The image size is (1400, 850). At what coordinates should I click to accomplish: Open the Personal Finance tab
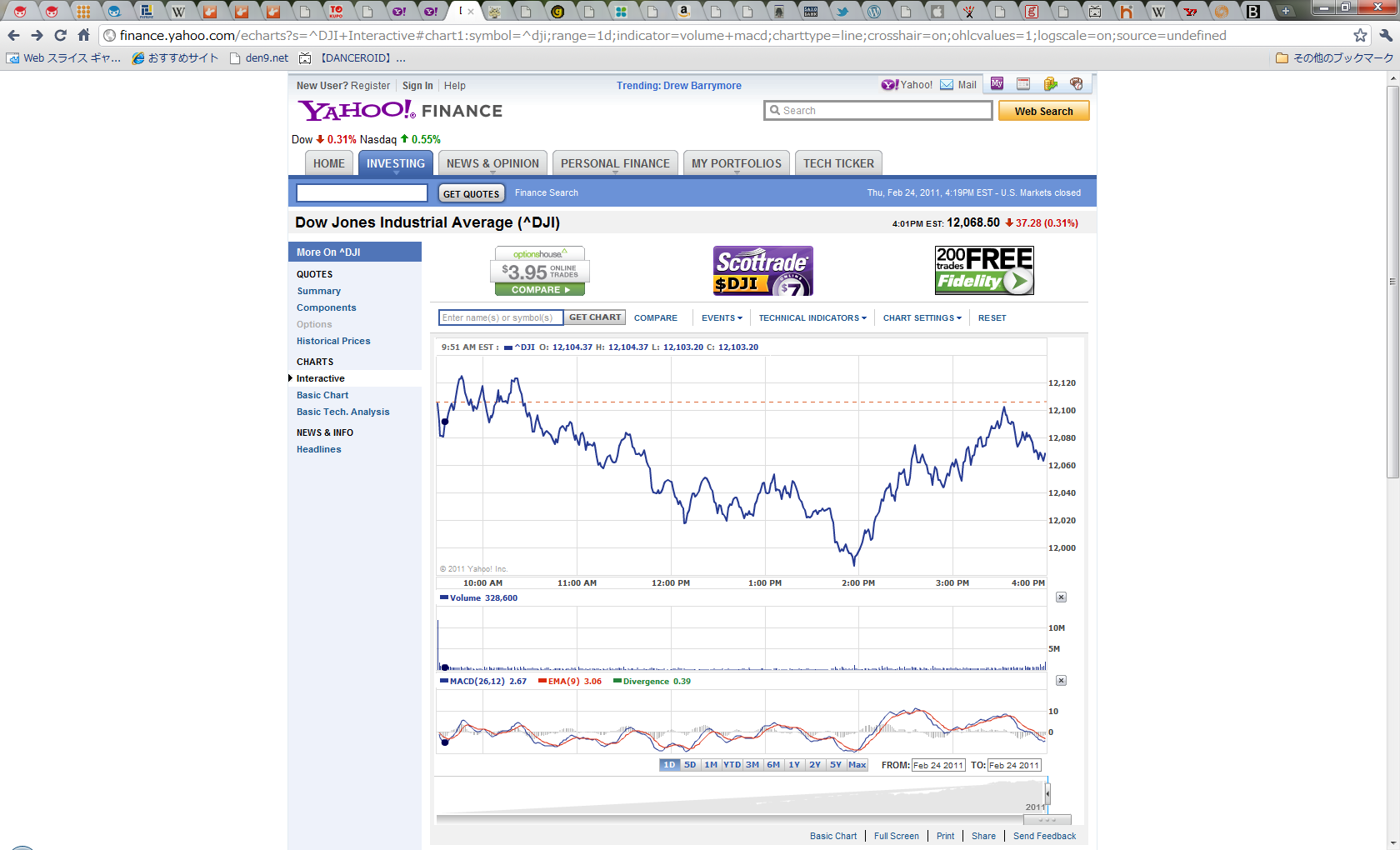click(x=615, y=163)
